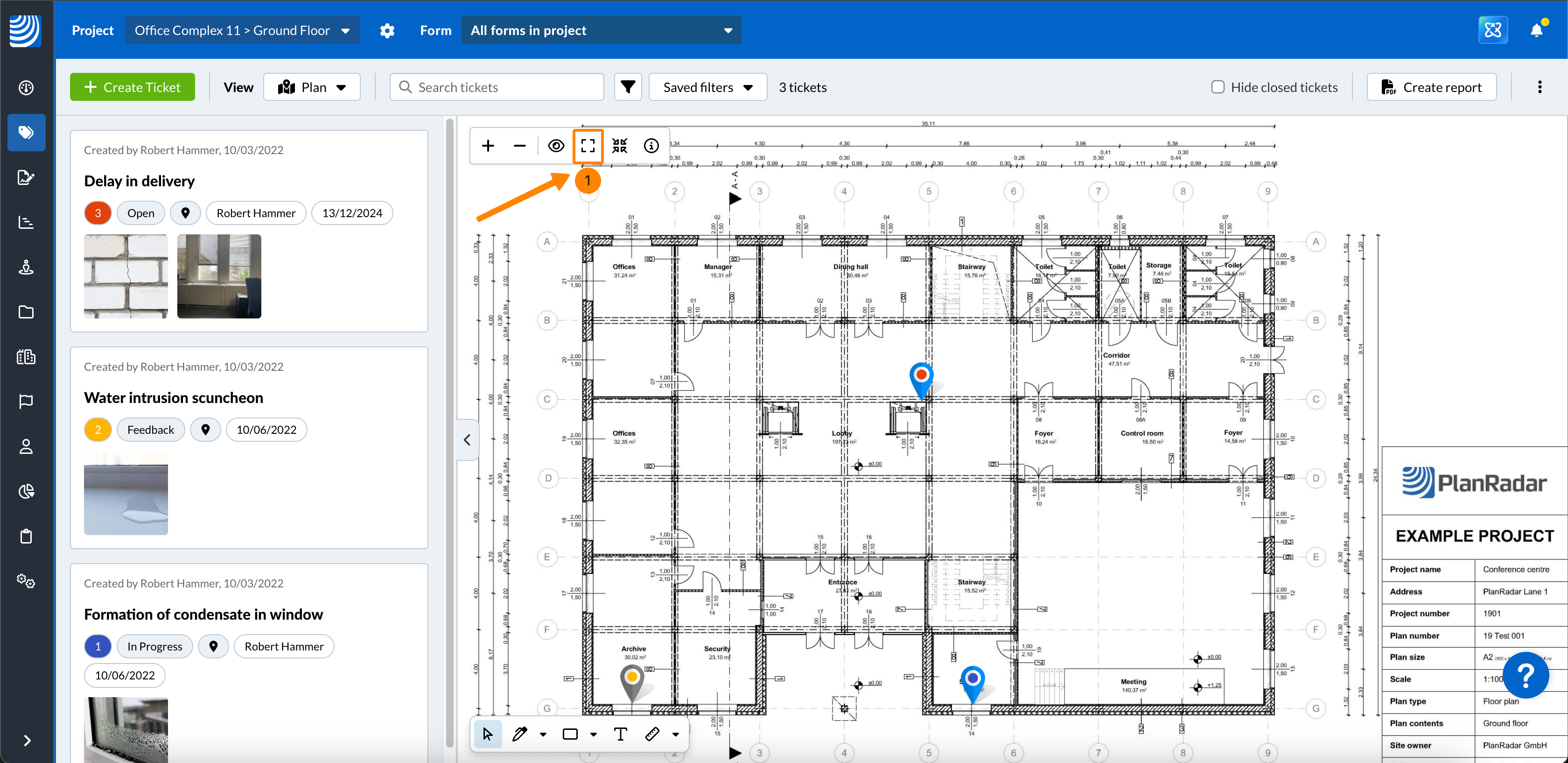The width and height of the screenshot is (1568, 763).
Task: Expand the Saved filters dropdown
Action: [707, 87]
